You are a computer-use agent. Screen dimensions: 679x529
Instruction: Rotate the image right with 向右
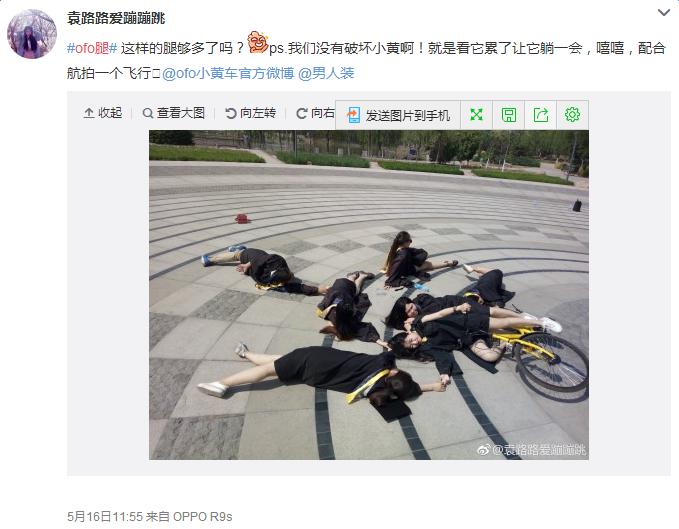(315, 113)
